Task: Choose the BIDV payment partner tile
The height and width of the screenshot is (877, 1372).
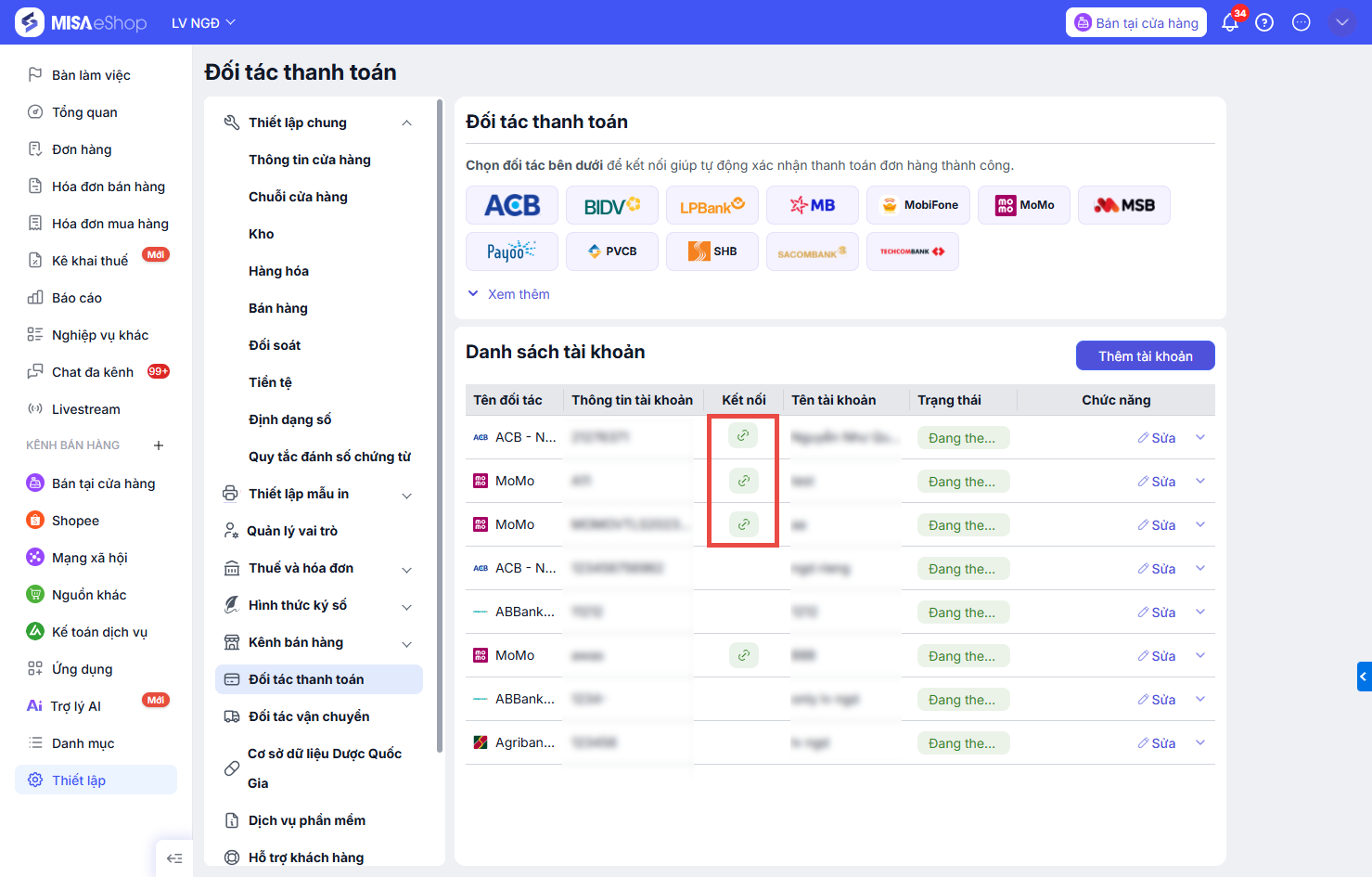Action: point(612,205)
